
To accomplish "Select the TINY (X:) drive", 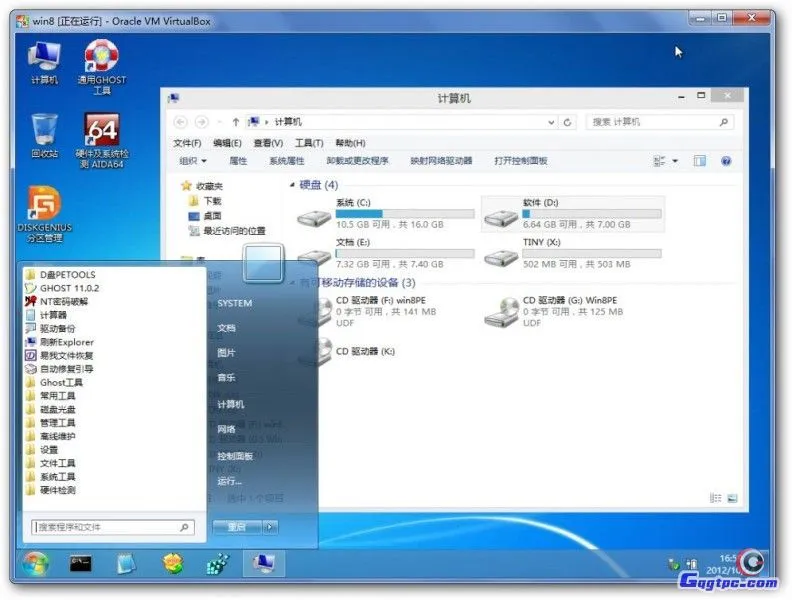I will [572, 253].
